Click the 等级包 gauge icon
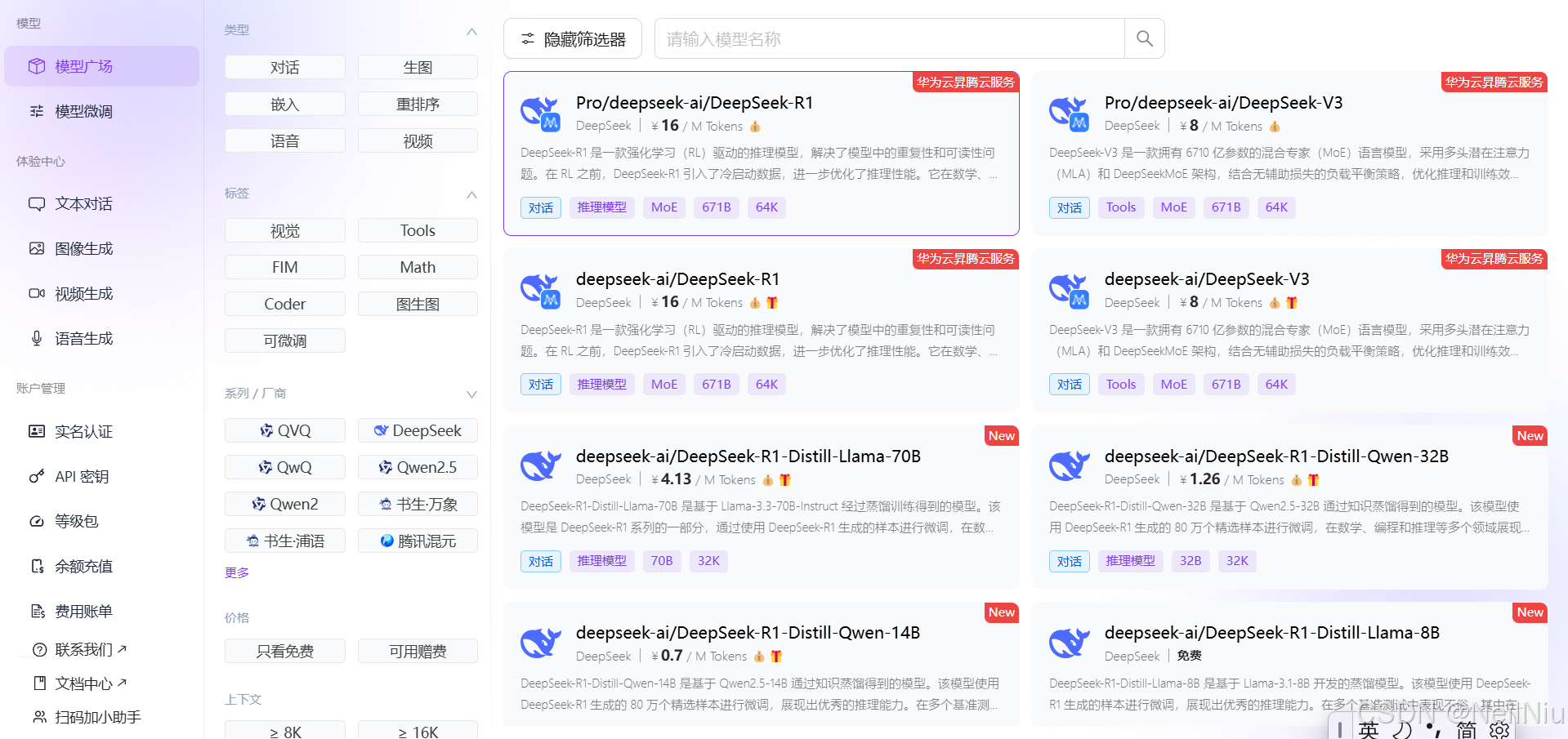Image resolution: width=1568 pixels, height=739 pixels. (x=37, y=521)
